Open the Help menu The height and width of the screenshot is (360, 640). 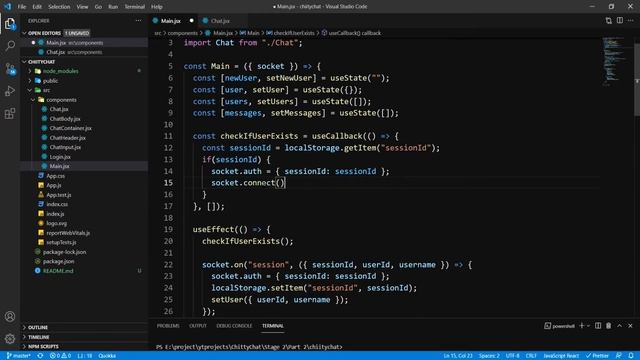point(157,7)
